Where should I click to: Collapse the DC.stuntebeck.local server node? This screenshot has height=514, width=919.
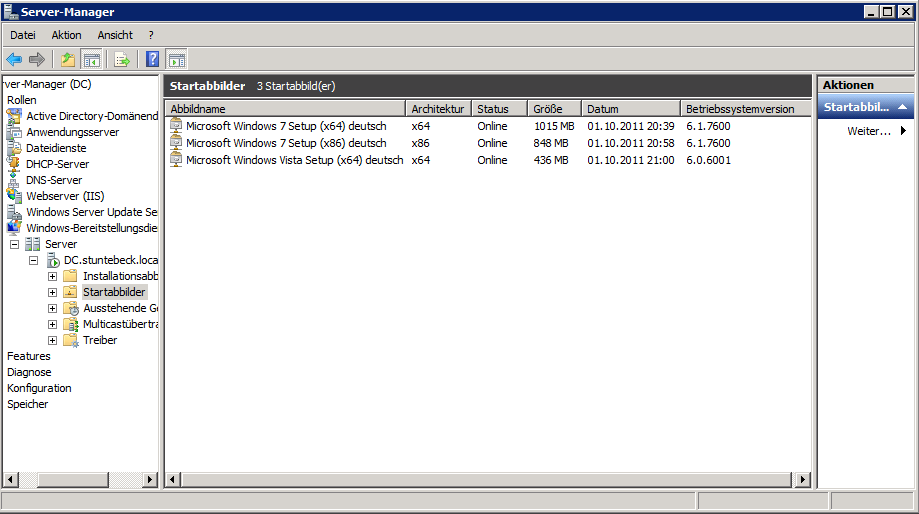(33, 260)
